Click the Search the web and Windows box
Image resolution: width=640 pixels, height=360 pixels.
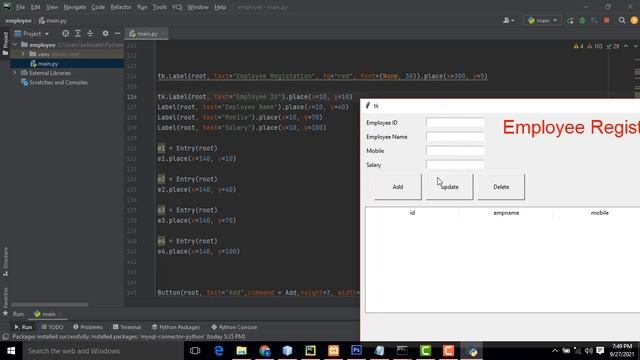pyautogui.click(x=103, y=351)
